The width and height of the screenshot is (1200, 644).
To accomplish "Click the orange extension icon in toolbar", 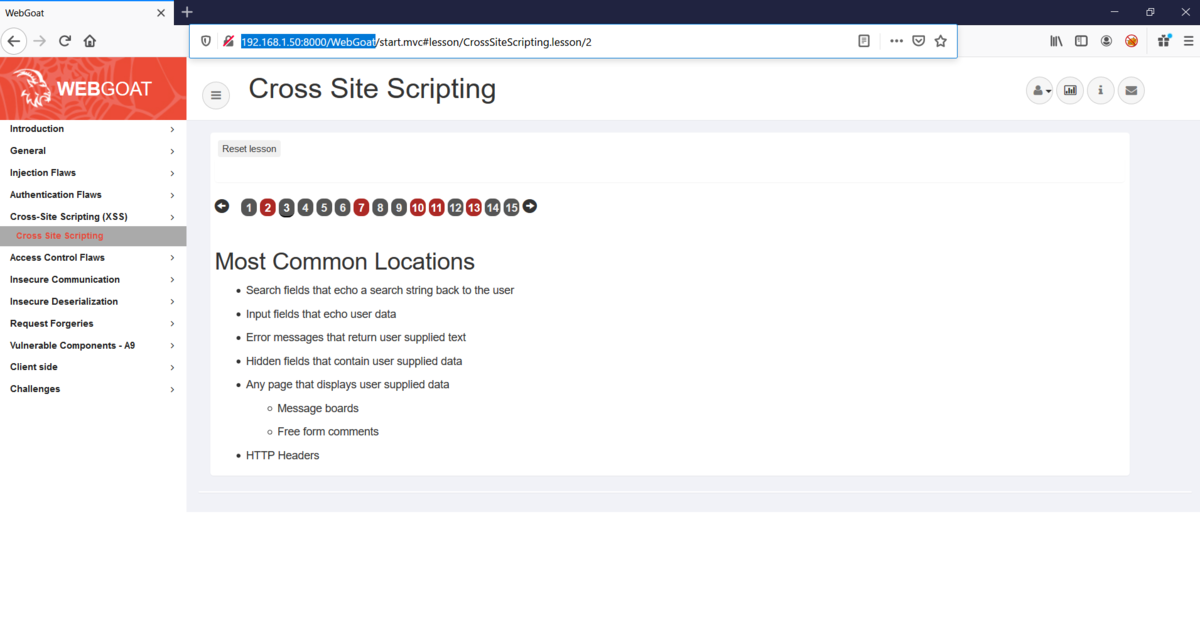I will [1131, 41].
